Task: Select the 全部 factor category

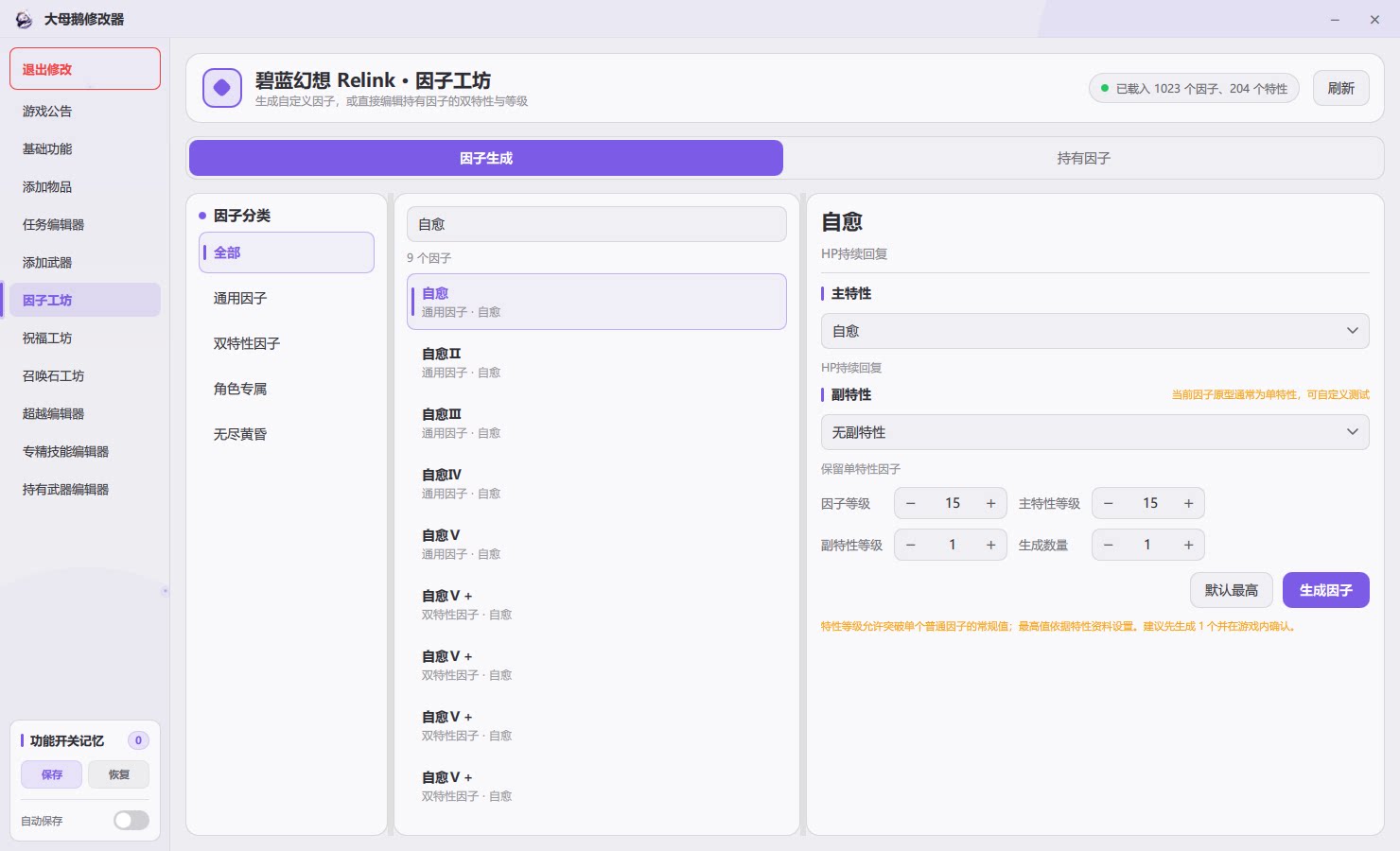Action: coord(287,252)
